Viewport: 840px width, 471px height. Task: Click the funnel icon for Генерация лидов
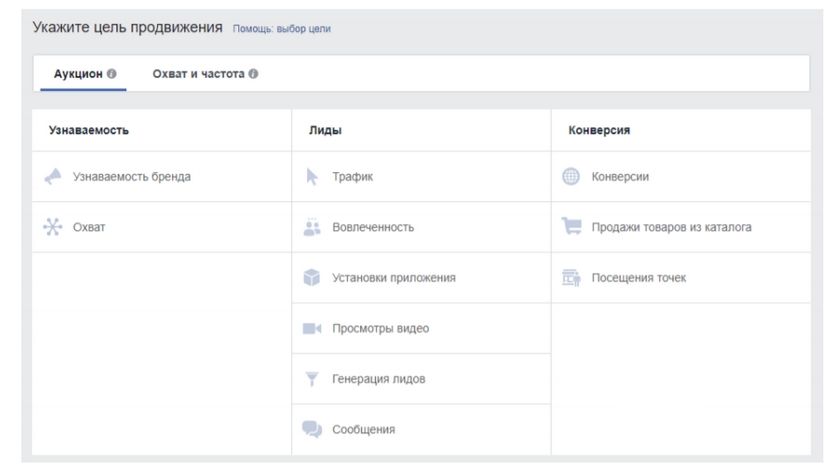coord(312,379)
